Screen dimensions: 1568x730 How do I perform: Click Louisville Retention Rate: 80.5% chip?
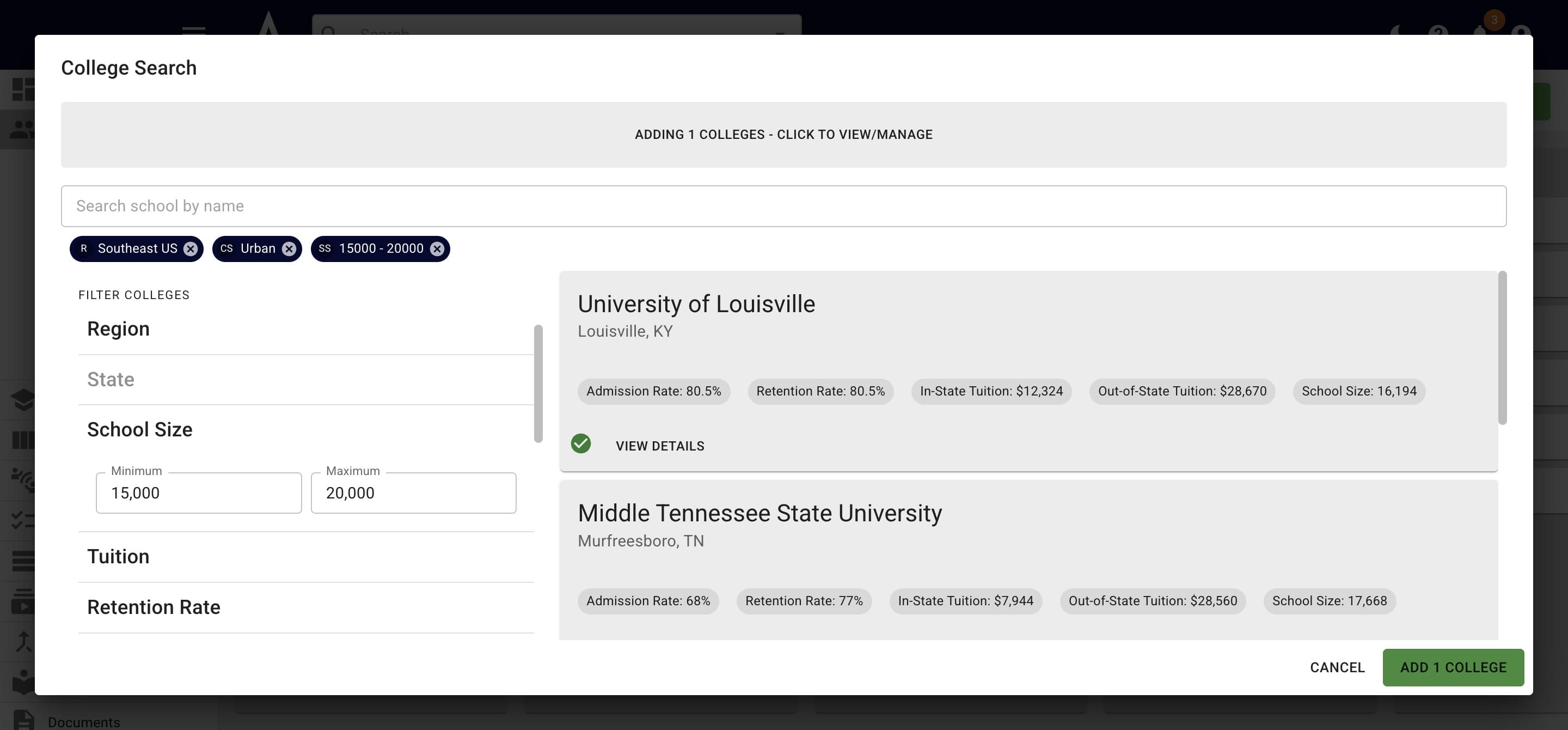coord(820,391)
